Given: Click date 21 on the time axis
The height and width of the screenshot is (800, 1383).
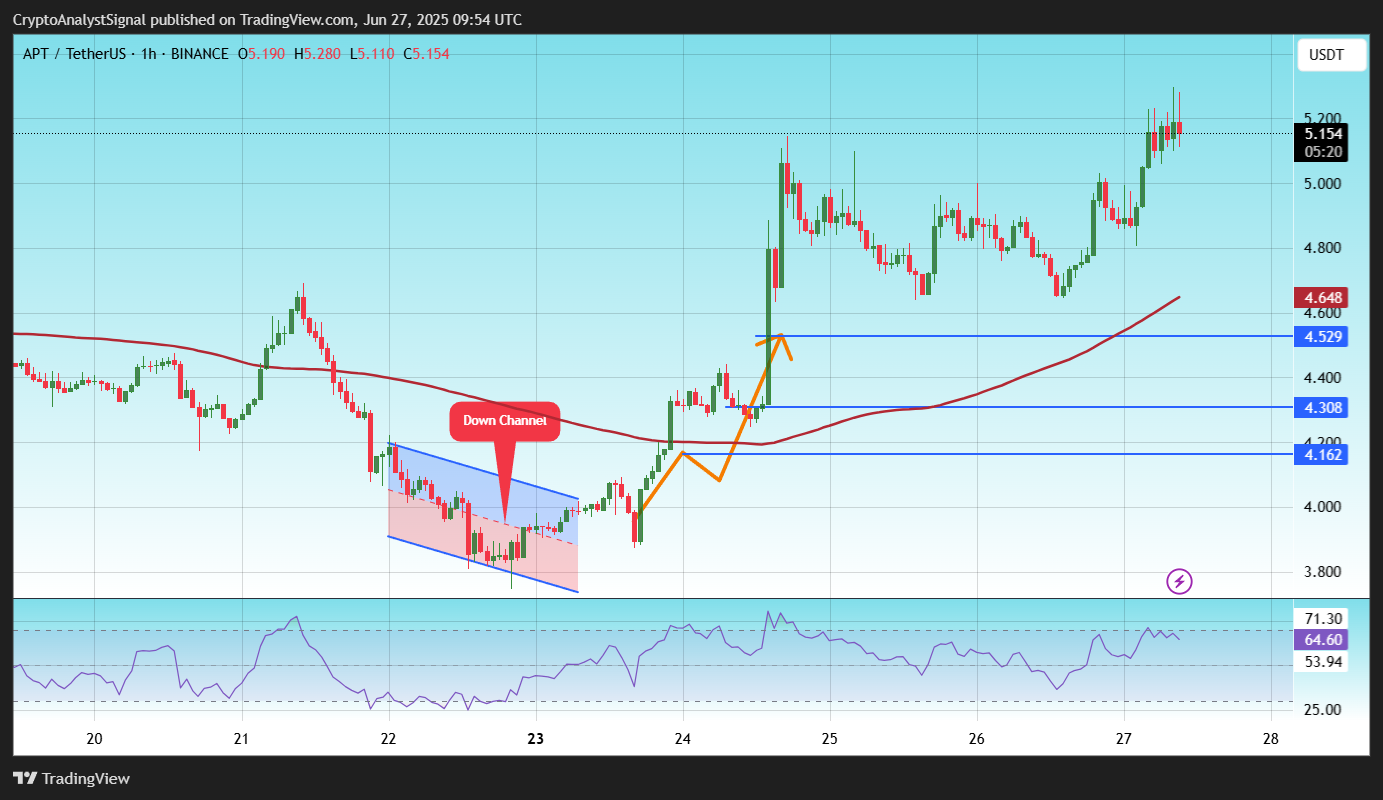Looking at the screenshot, I should 242,740.
